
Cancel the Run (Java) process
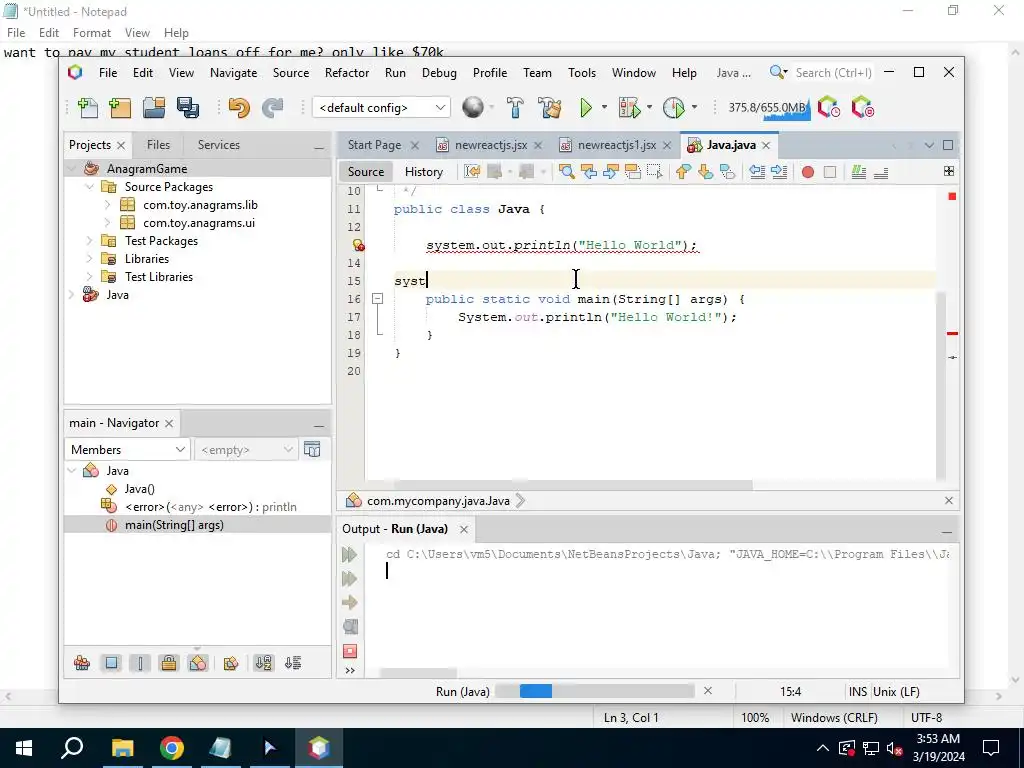coord(708,690)
